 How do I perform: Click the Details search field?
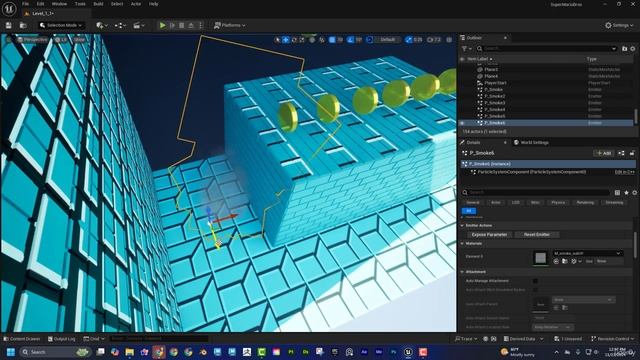[x=536, y=192]
